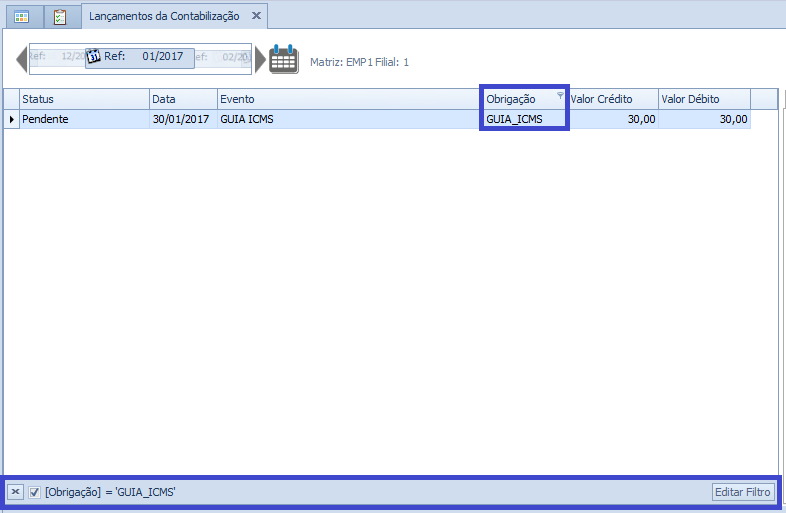Open the Editar Filtro button
The width and height of the screenshot is (786, 513).
pyautogui.click(x=742, y=492)
